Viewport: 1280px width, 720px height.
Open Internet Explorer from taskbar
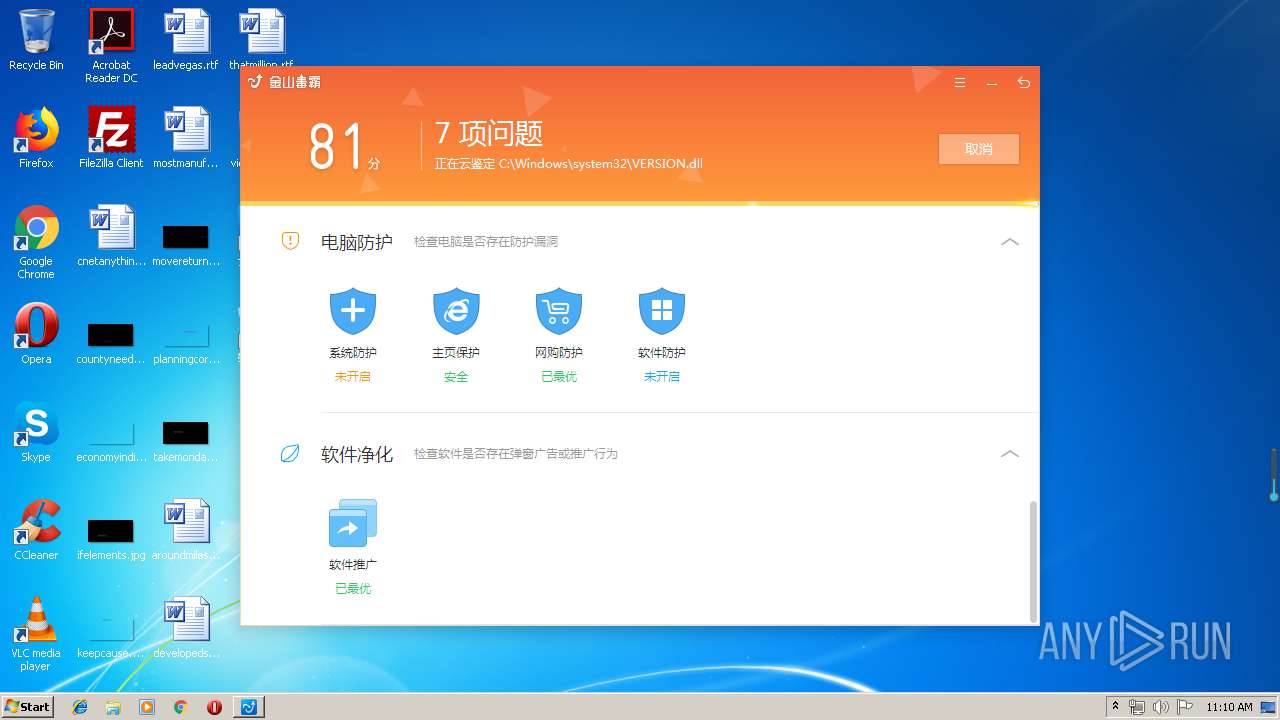click(x=80, y=707)
